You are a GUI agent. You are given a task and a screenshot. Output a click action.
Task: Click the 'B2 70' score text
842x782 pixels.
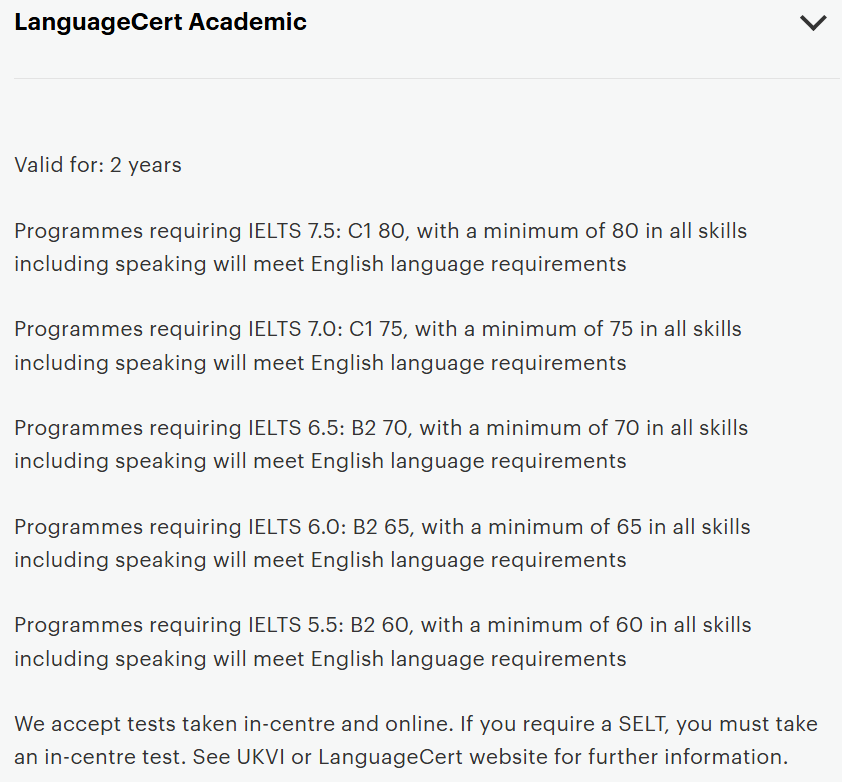(x=381, y=428)
